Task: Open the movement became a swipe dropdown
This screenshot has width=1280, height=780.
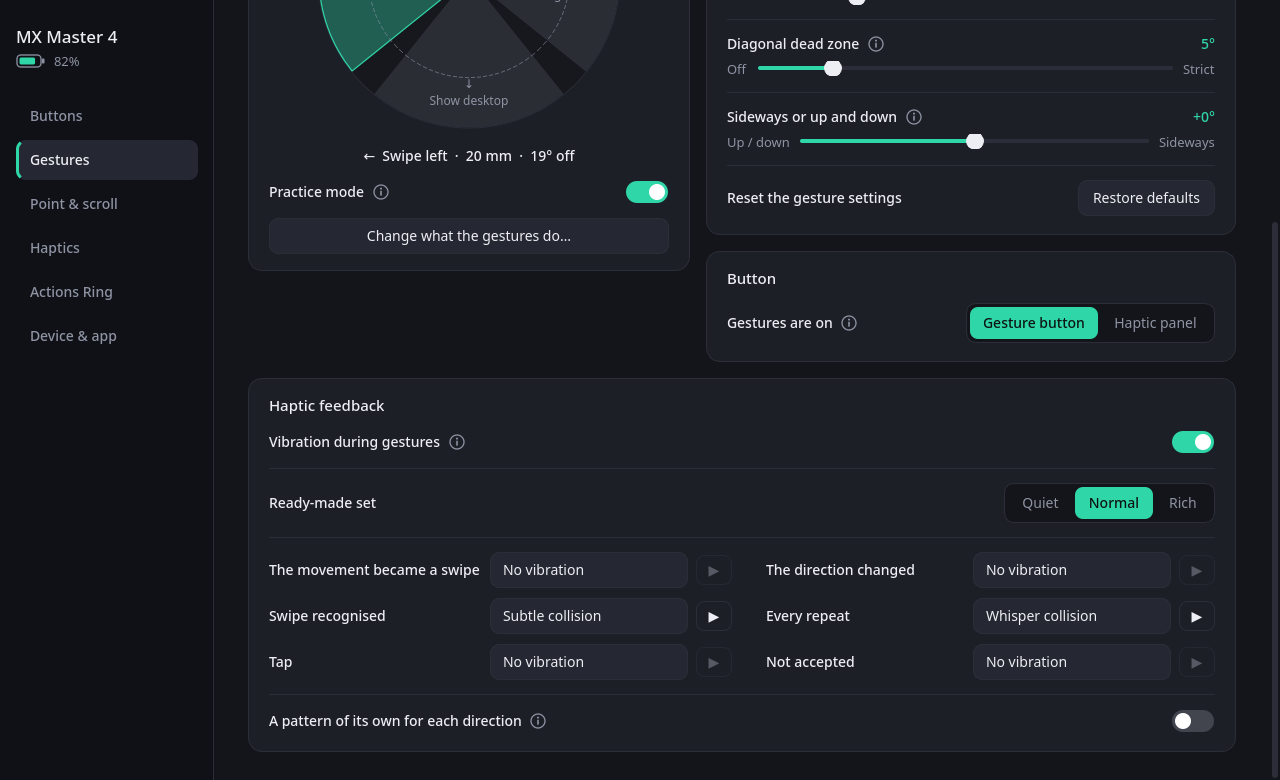Action: (x=589, y=570)
